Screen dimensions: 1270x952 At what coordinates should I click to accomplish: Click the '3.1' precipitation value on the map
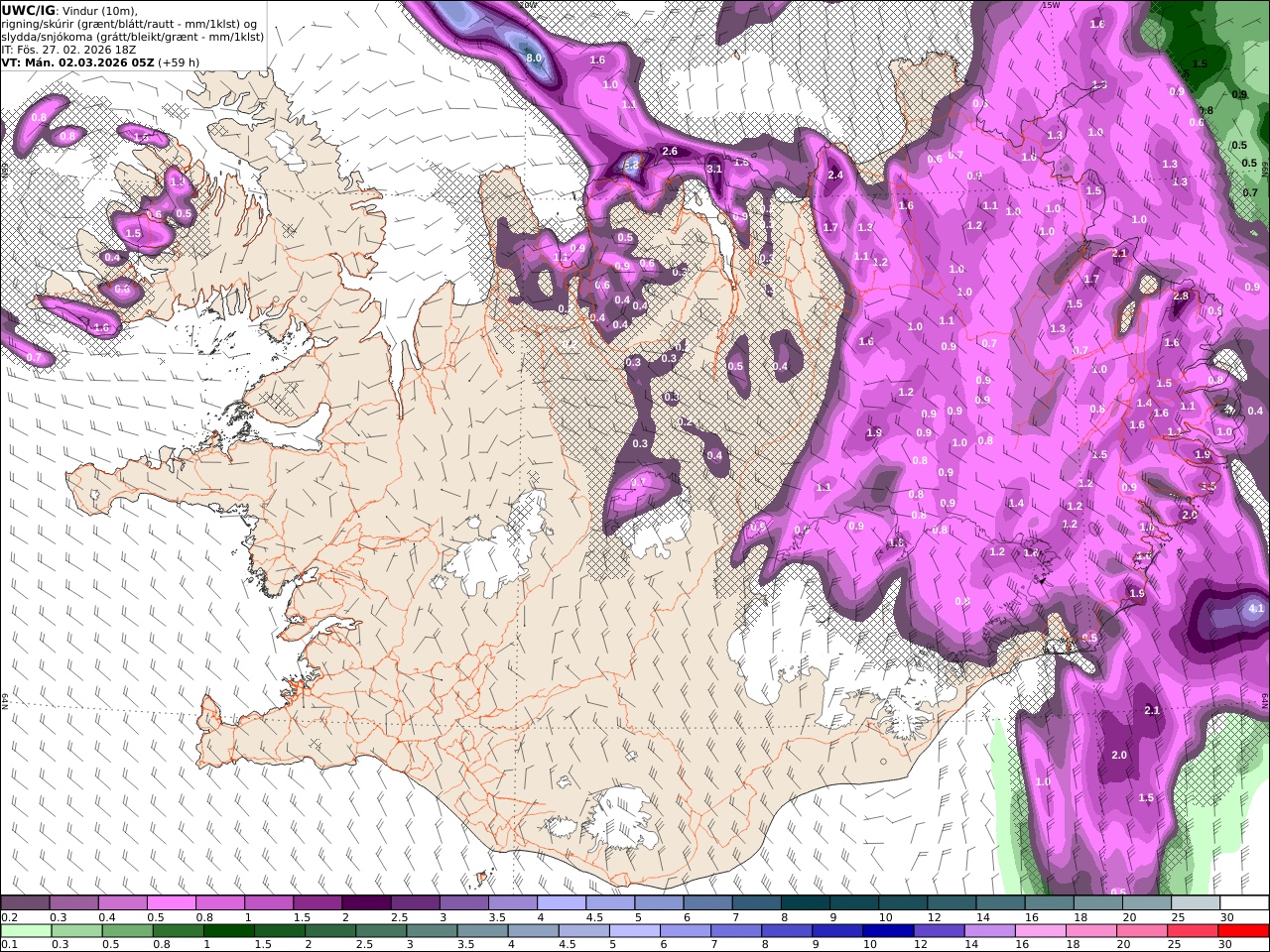714,170
